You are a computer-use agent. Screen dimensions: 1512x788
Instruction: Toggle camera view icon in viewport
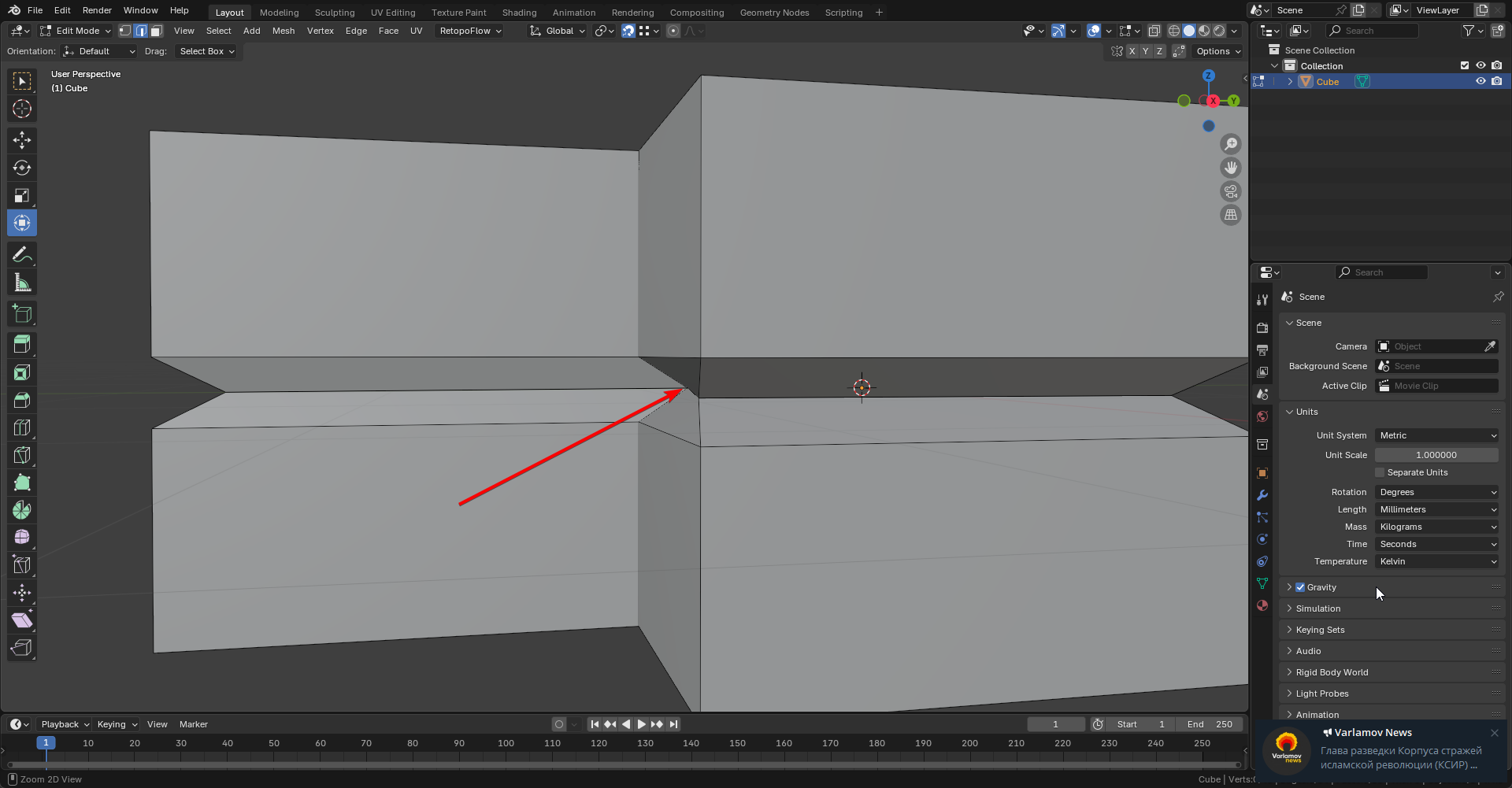(x=1231, y=191)
